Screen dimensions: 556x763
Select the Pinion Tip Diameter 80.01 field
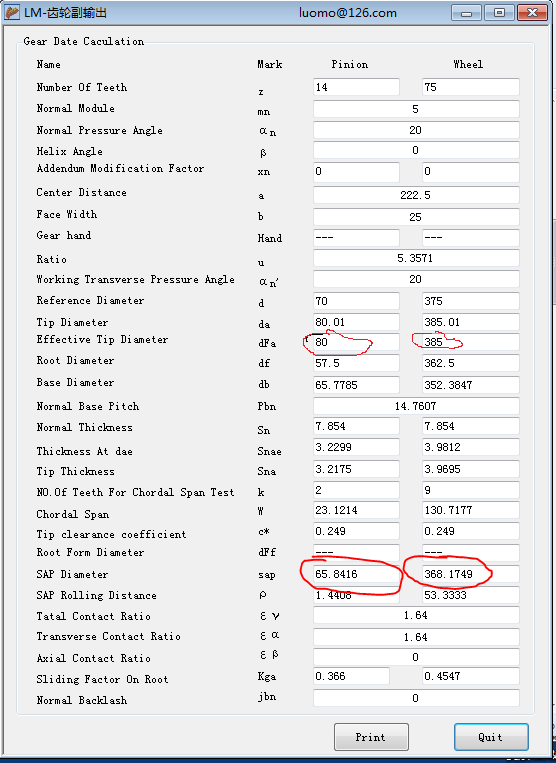pos(356,322)
